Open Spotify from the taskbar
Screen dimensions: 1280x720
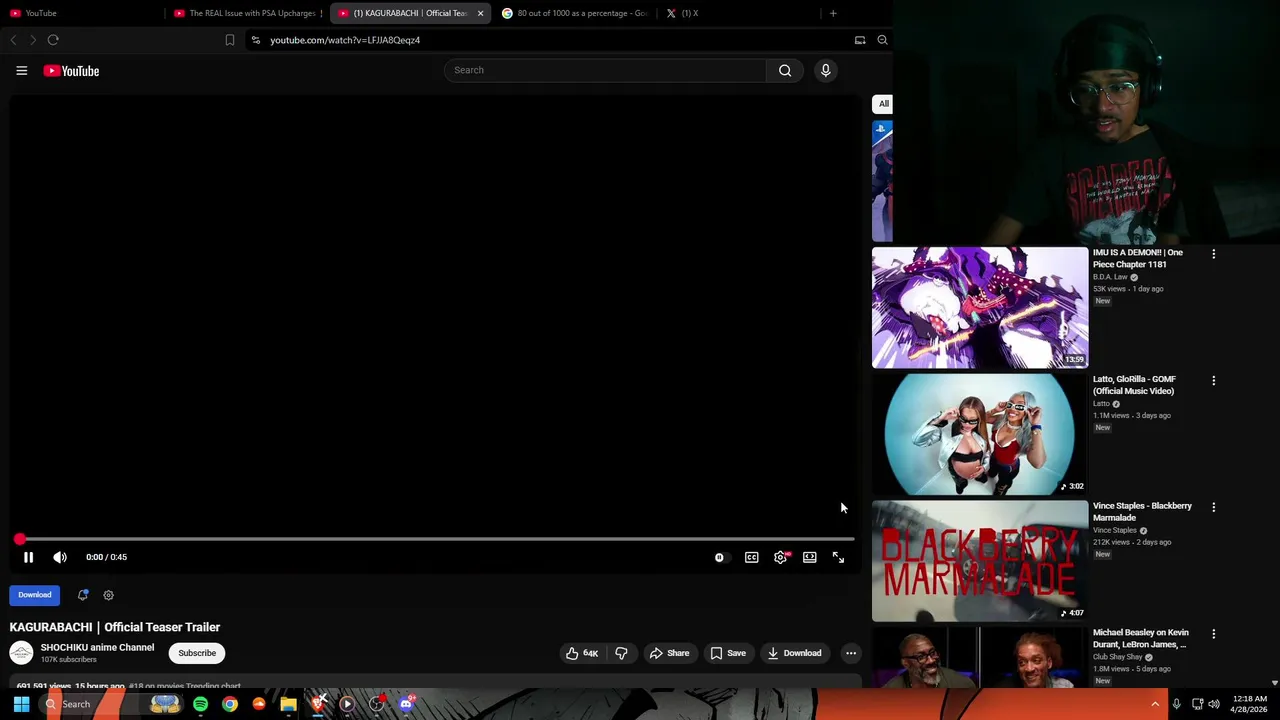pos(200,704)
